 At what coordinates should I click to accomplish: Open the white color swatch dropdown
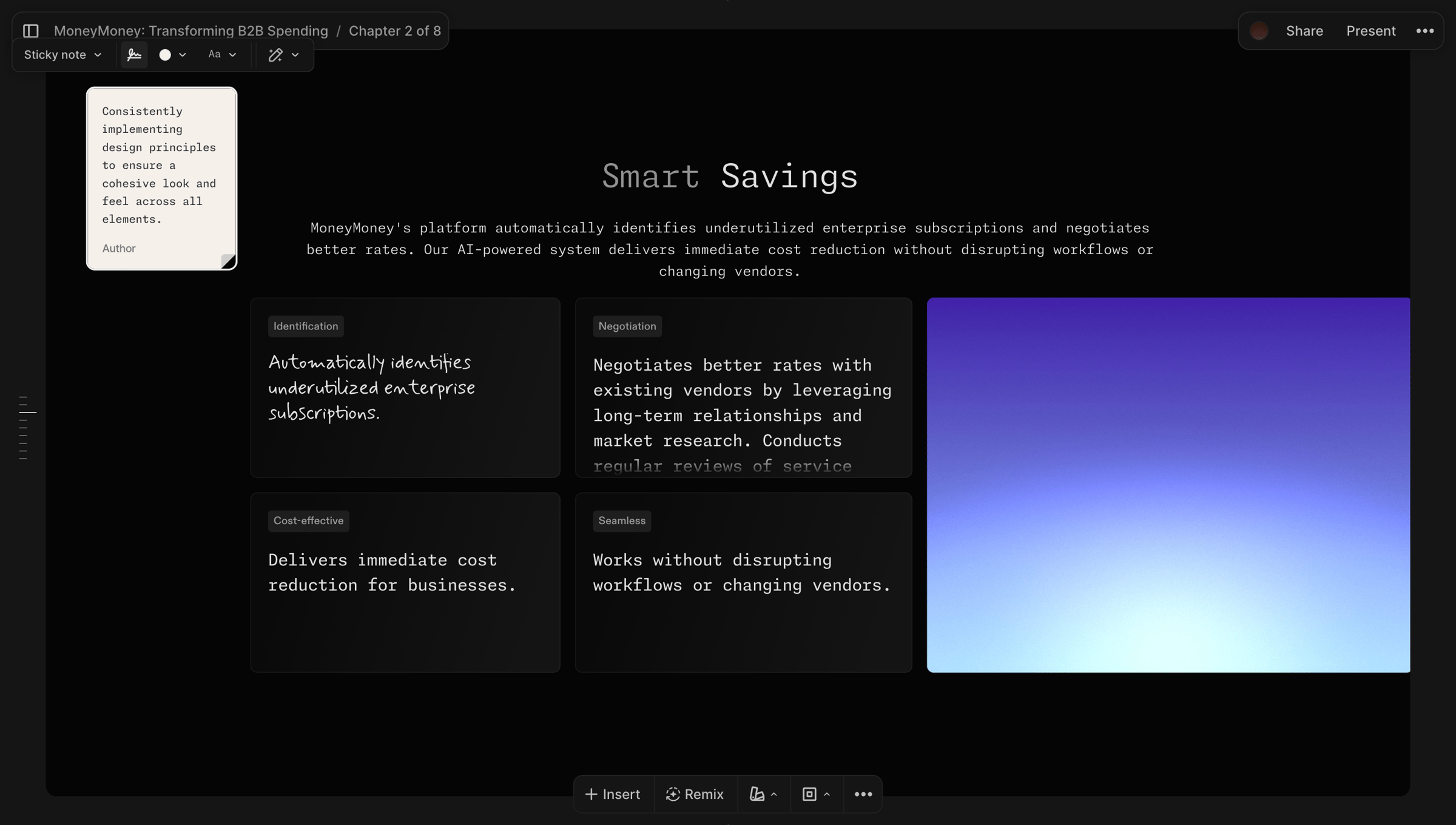click(172, 55)
